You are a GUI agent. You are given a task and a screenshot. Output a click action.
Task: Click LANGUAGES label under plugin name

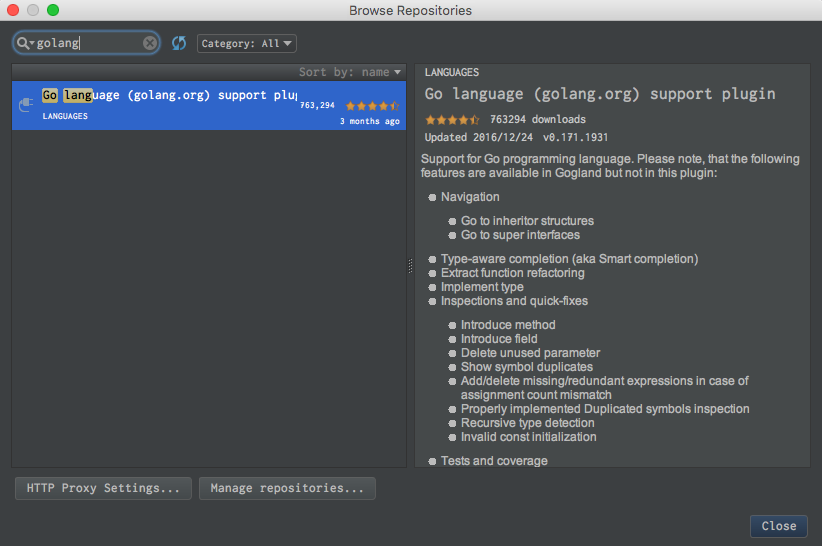(x=65, y=116)
